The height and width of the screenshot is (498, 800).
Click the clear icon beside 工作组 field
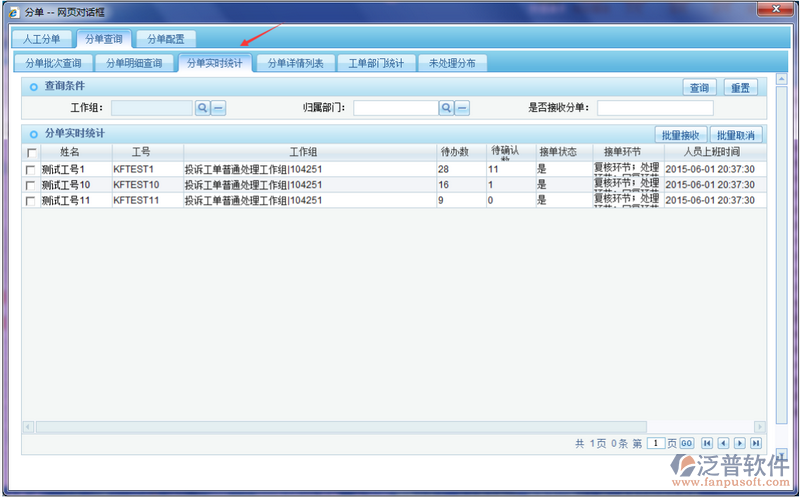pos(217,108)
